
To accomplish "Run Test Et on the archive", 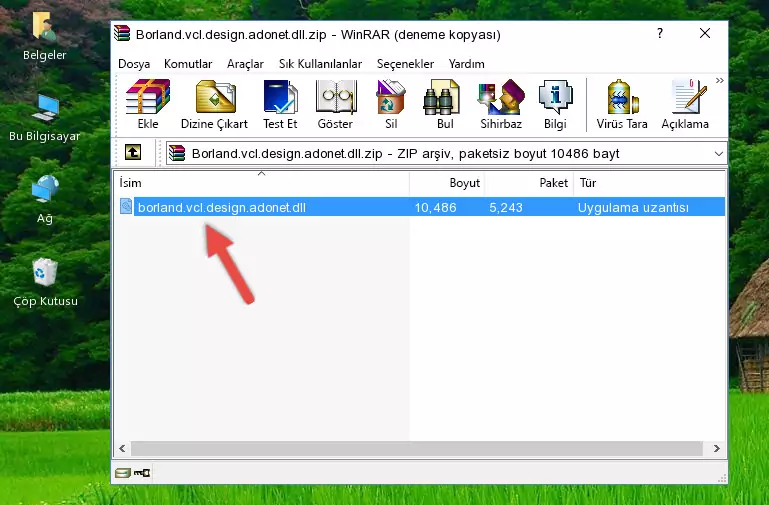I will [x=280, y=104].
